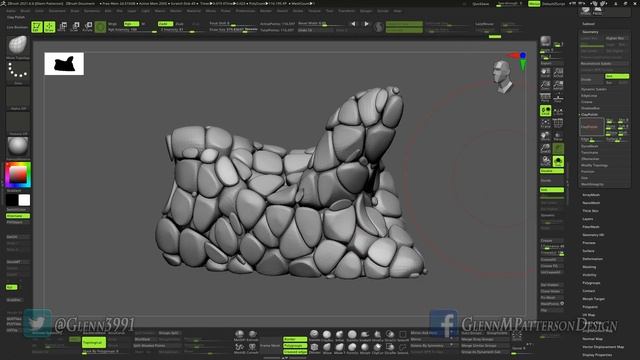The image size is (640, 360).
Task: Select the SnakeHook brush icon
Action: (365, 336)
